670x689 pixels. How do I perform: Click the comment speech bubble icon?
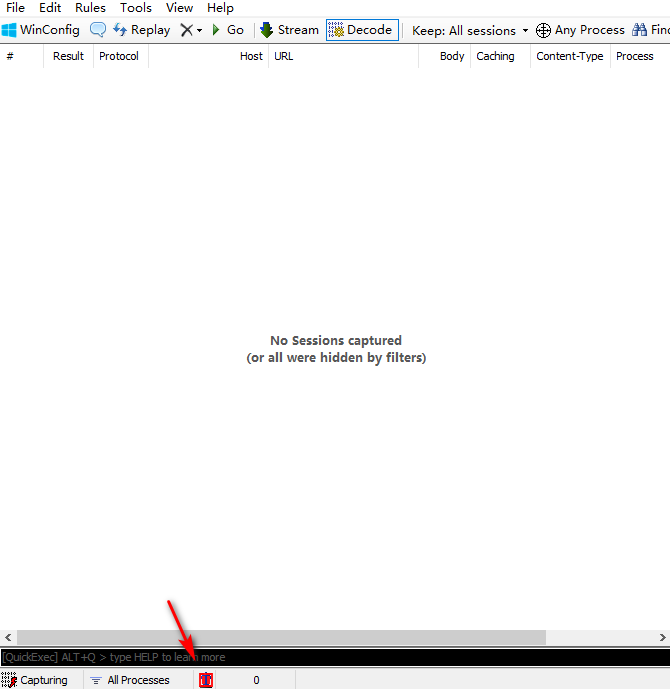pos(98,30)
